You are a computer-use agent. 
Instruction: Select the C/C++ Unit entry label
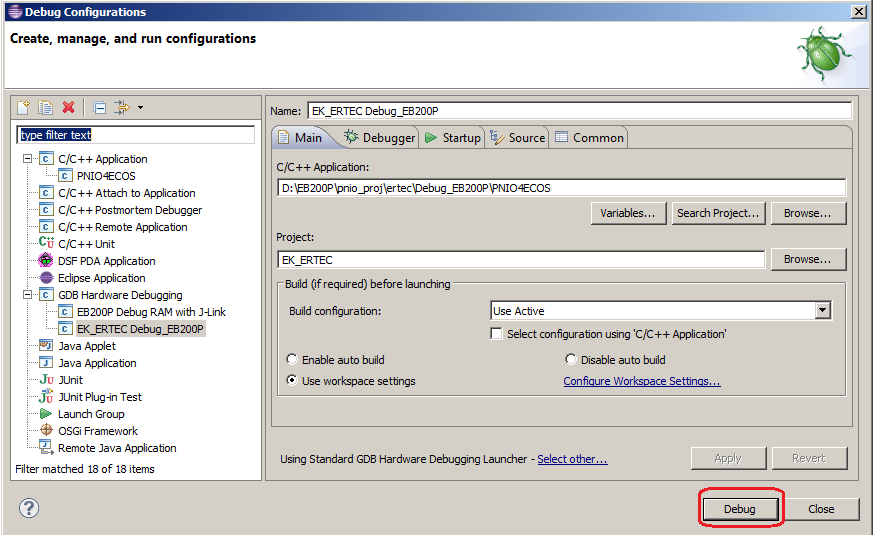(86, 244)
